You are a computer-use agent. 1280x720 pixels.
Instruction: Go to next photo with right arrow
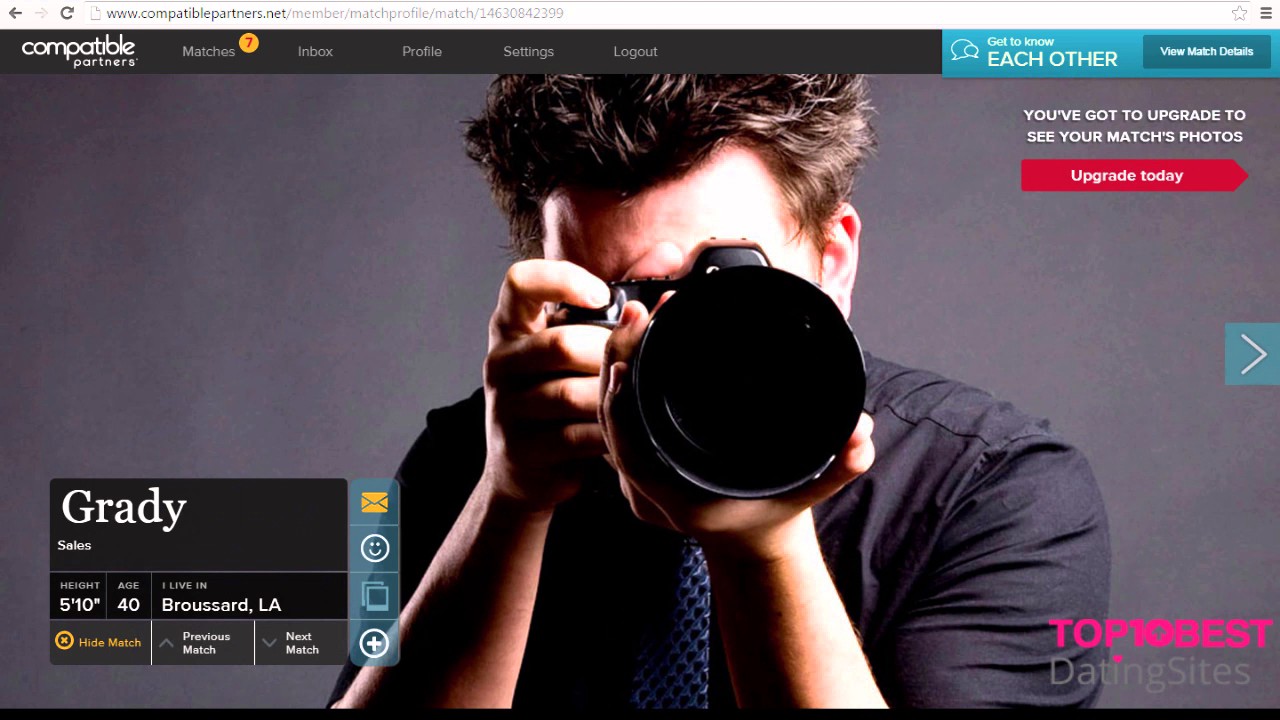coord(1253,354)
